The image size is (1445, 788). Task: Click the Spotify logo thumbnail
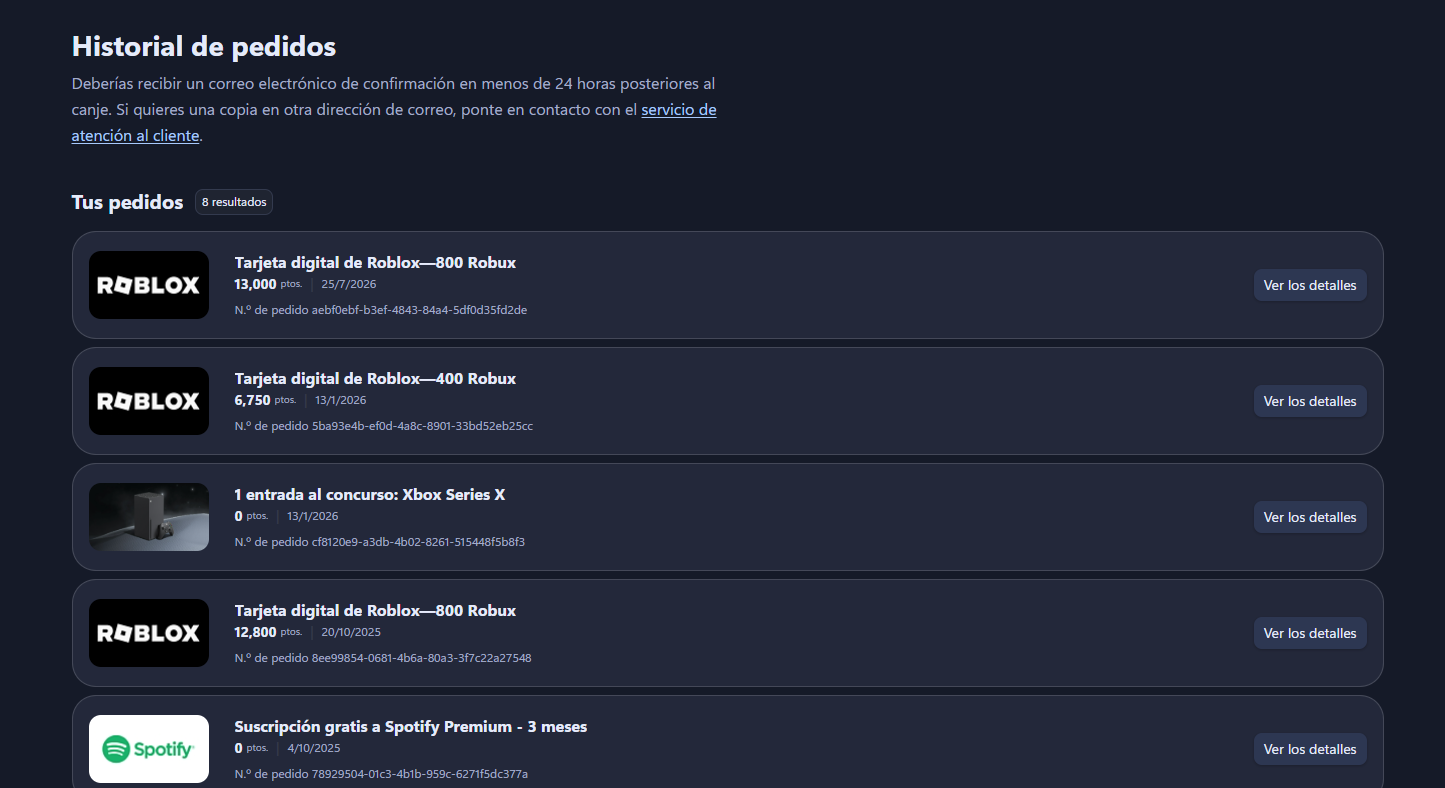(149, 749)
